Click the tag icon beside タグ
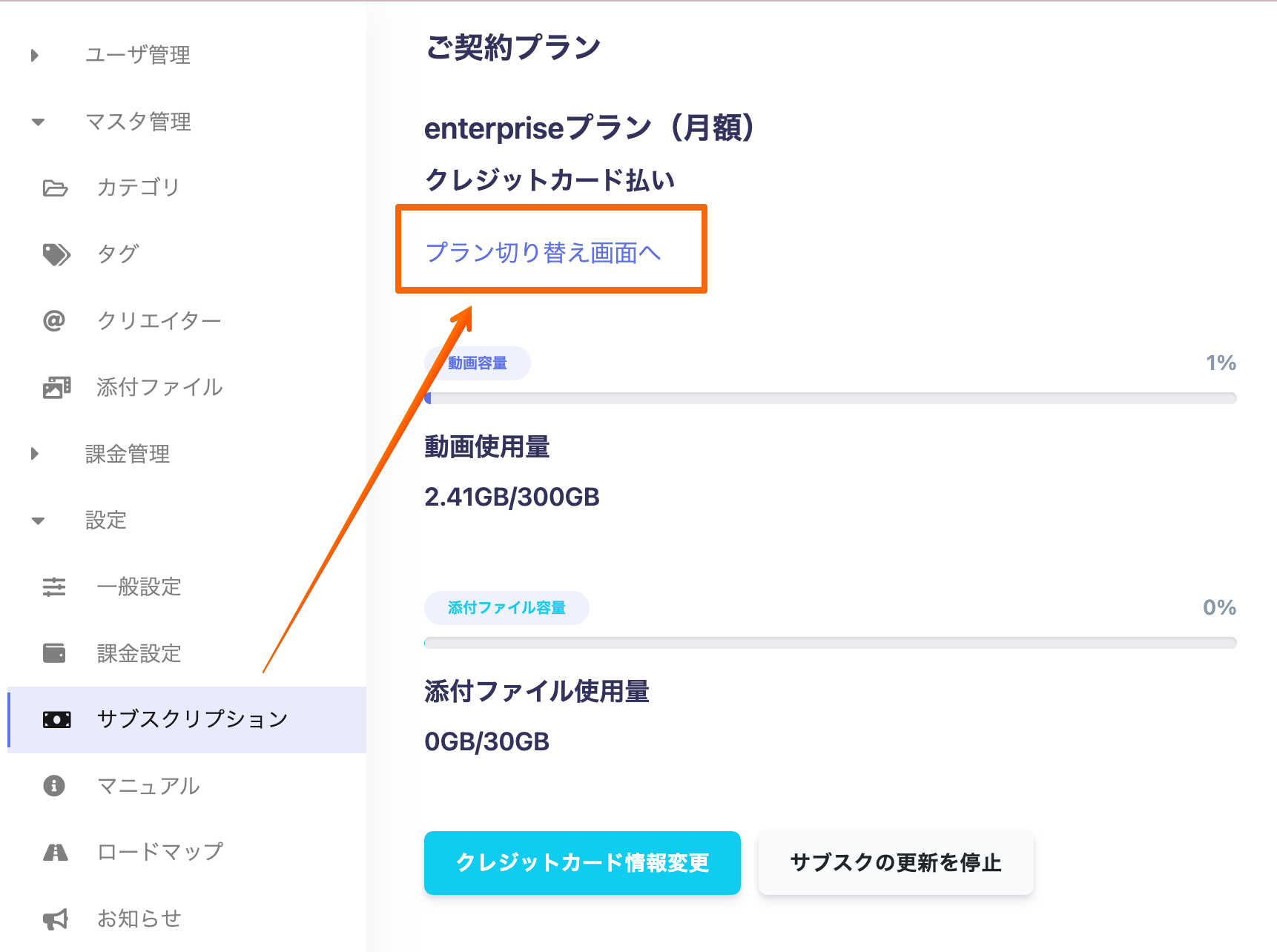 point(56,254)
